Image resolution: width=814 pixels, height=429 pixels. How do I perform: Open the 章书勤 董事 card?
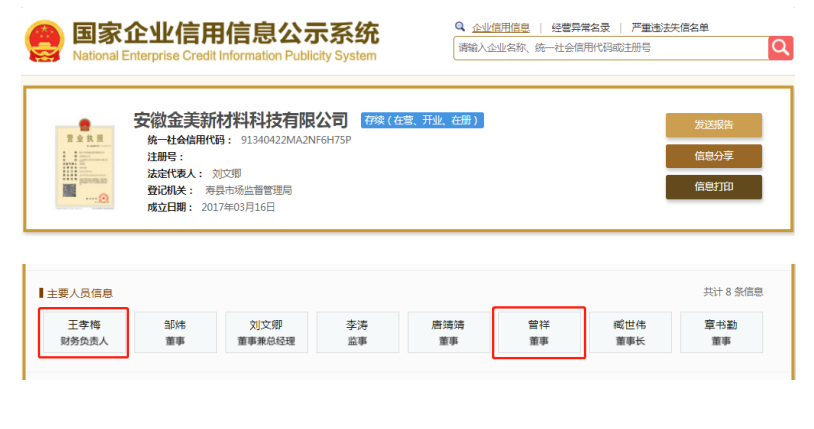[x=721, y=332]
